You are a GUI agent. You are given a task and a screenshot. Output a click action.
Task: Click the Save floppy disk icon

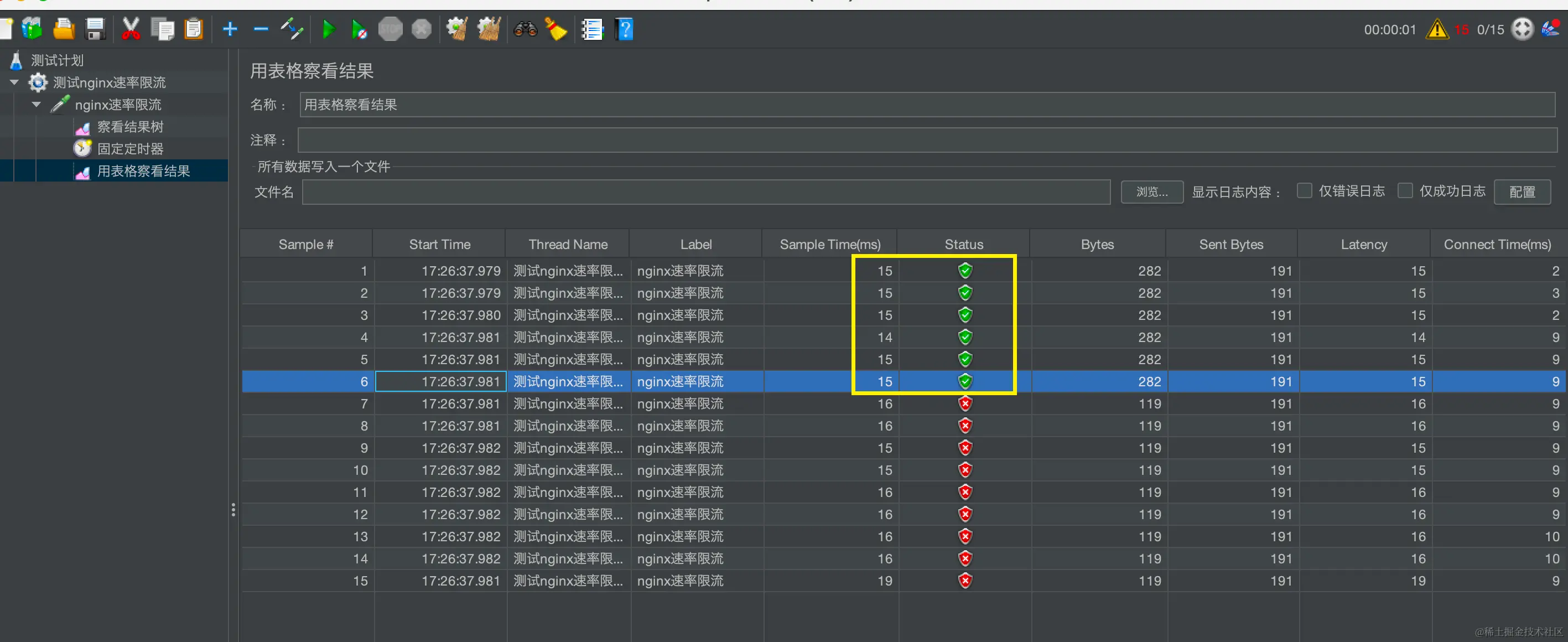pos(96,29)
